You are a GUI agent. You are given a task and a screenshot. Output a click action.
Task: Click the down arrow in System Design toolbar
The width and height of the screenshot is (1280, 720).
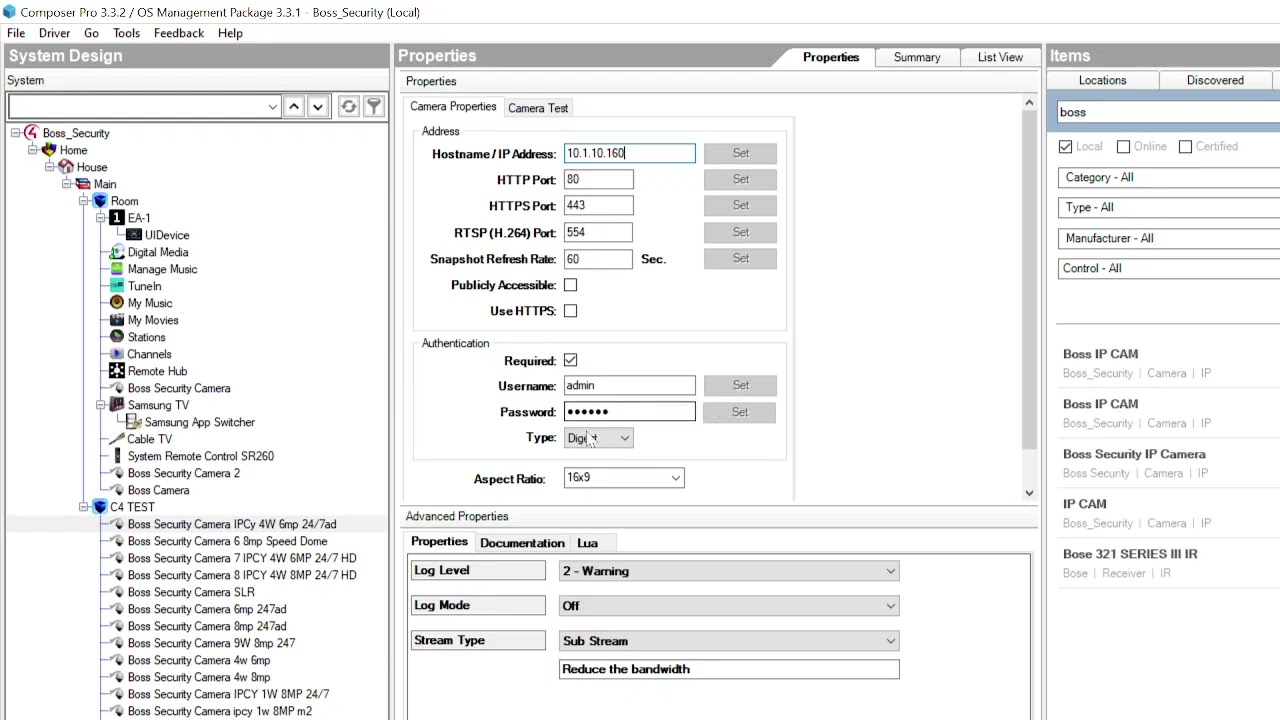318,107
